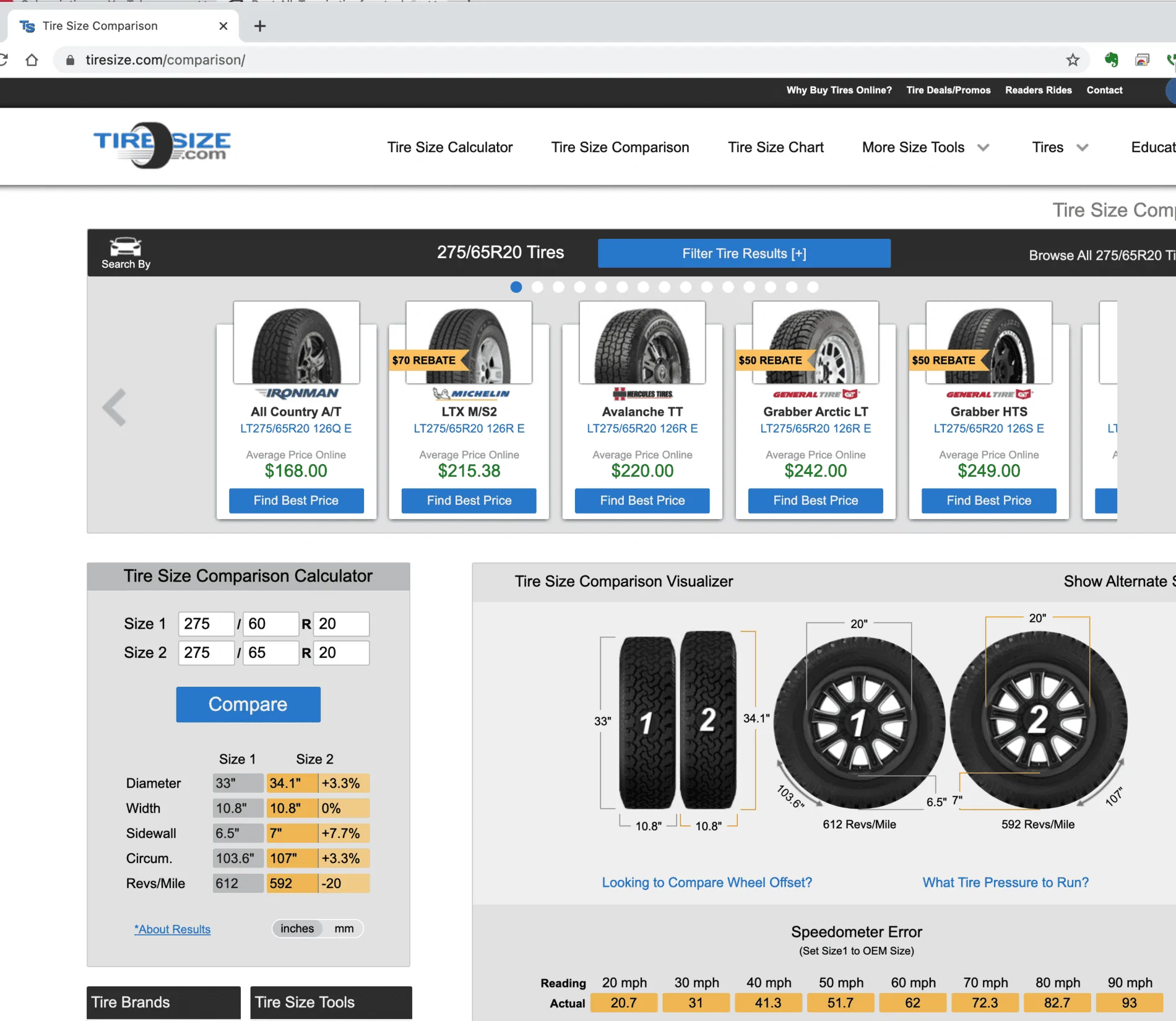This screenshot has height=1021, width=1176.
Task: Open the Grabber HTS tire image
Action: (989, 343)
